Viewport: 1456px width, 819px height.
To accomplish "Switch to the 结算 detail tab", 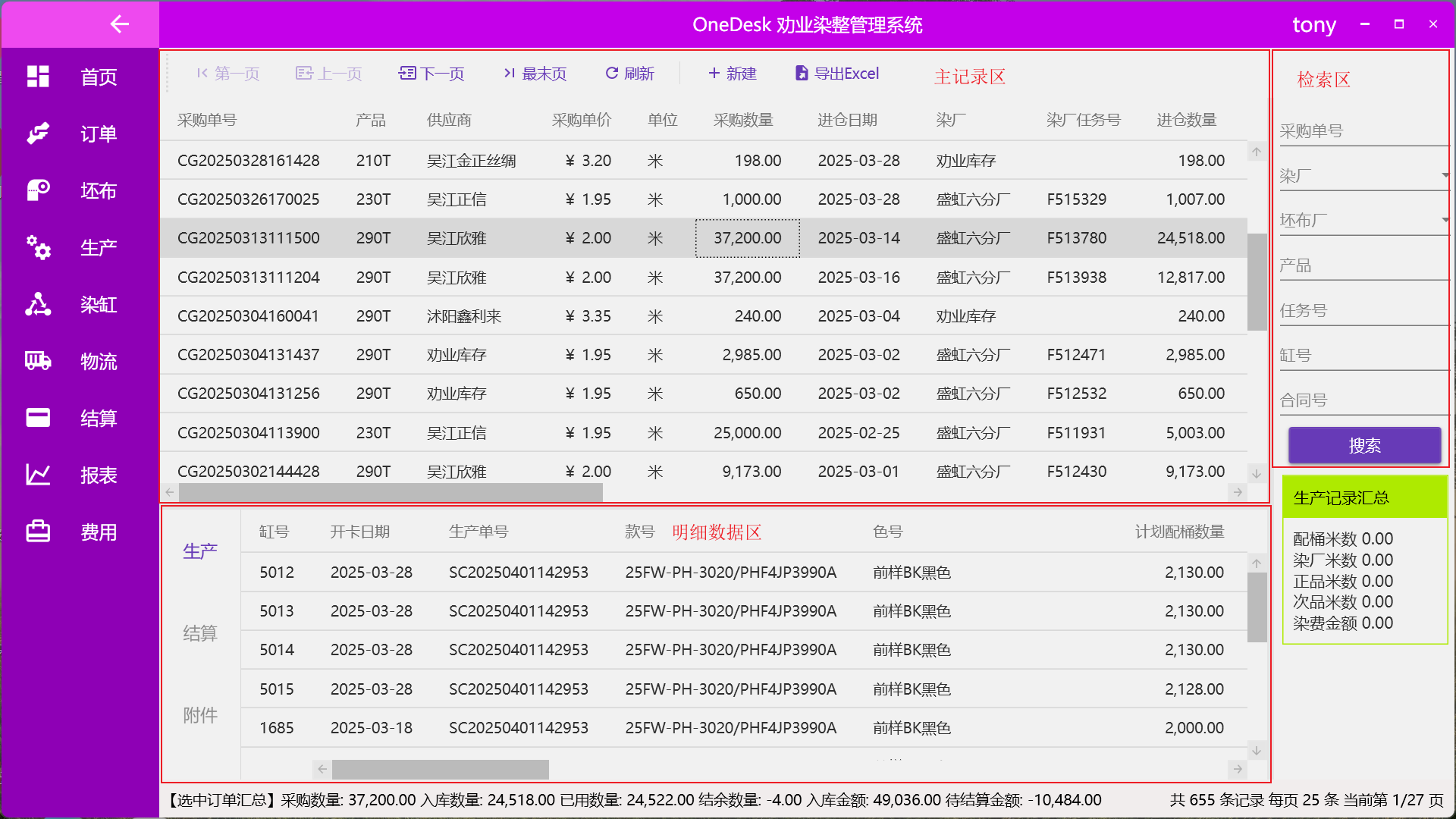I will [x=200, y=633].
